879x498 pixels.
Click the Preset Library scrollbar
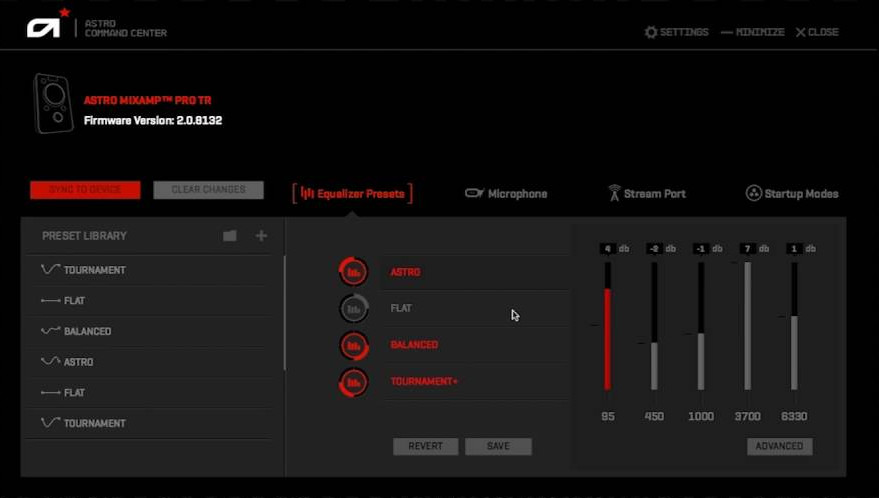pos(285,313)
